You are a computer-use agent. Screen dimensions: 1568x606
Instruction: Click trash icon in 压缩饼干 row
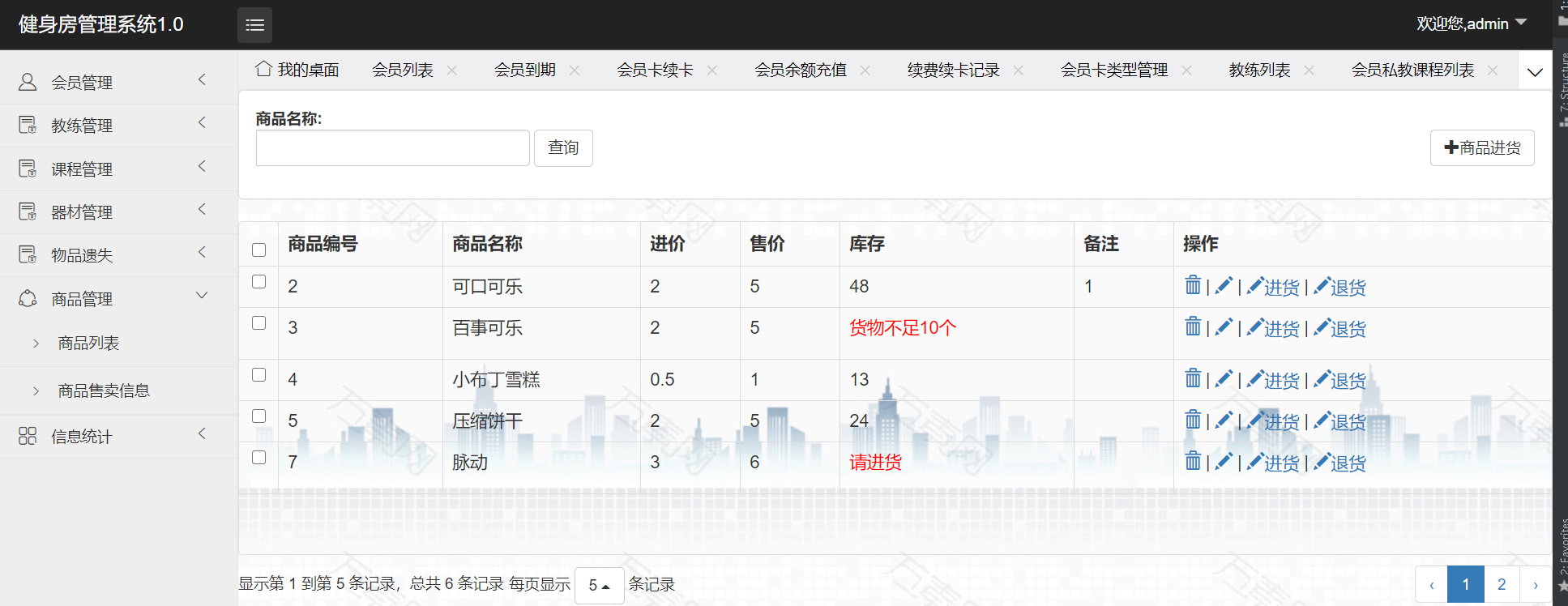tap(1193, 420)
